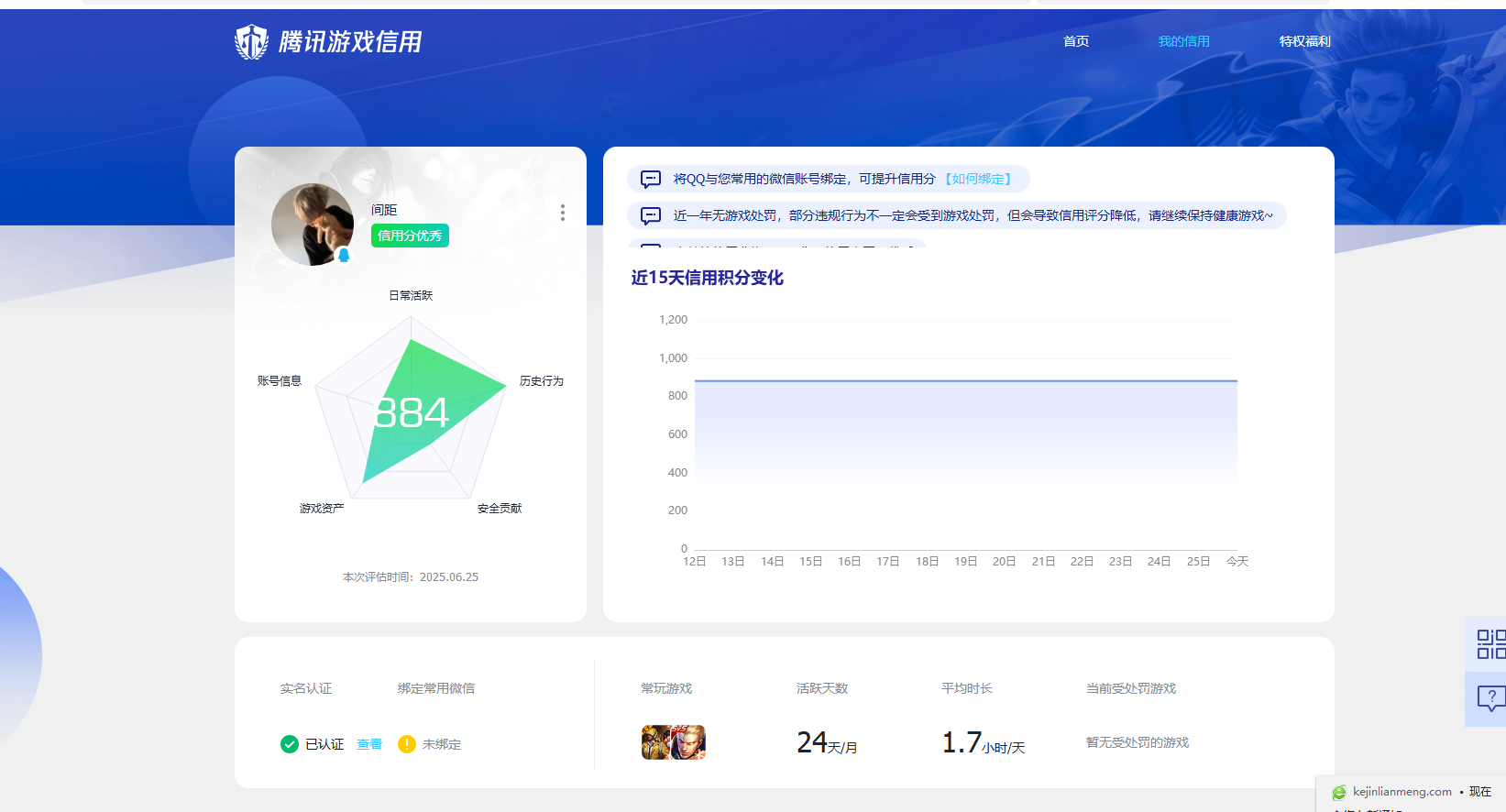Viewport: 1506px width, 812px height.
Task: Click the kejinlianmeng.com notification popup
Action: 1412,794
